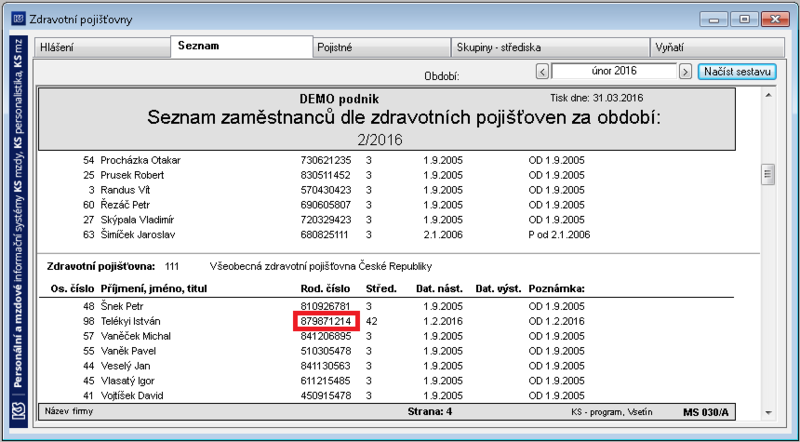Select the row Vaněk Pavel

coord(386,351)
